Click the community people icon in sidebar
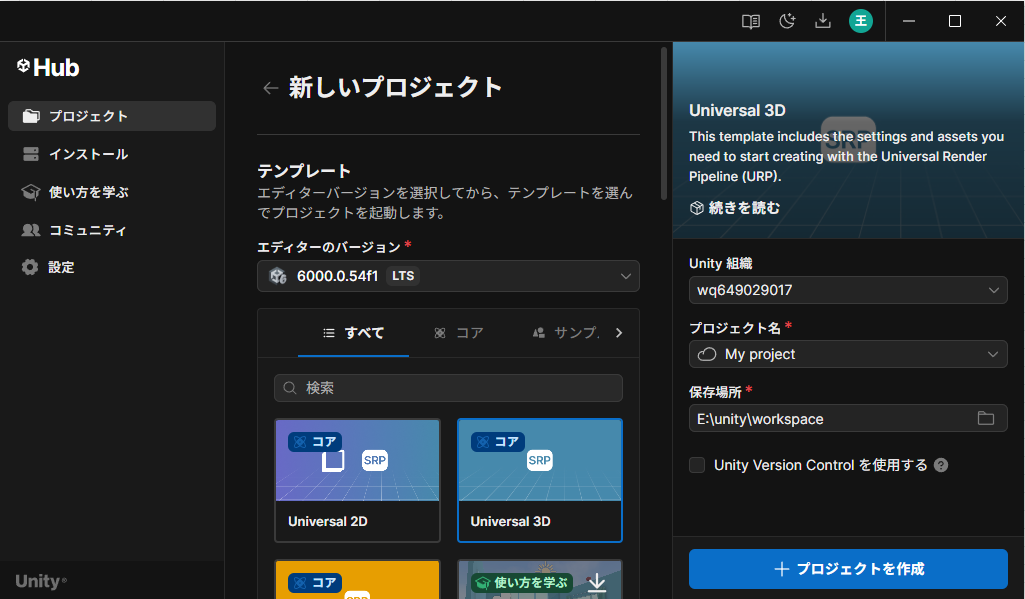Viewport: 1025px width, 599px height. click(31, 230)
